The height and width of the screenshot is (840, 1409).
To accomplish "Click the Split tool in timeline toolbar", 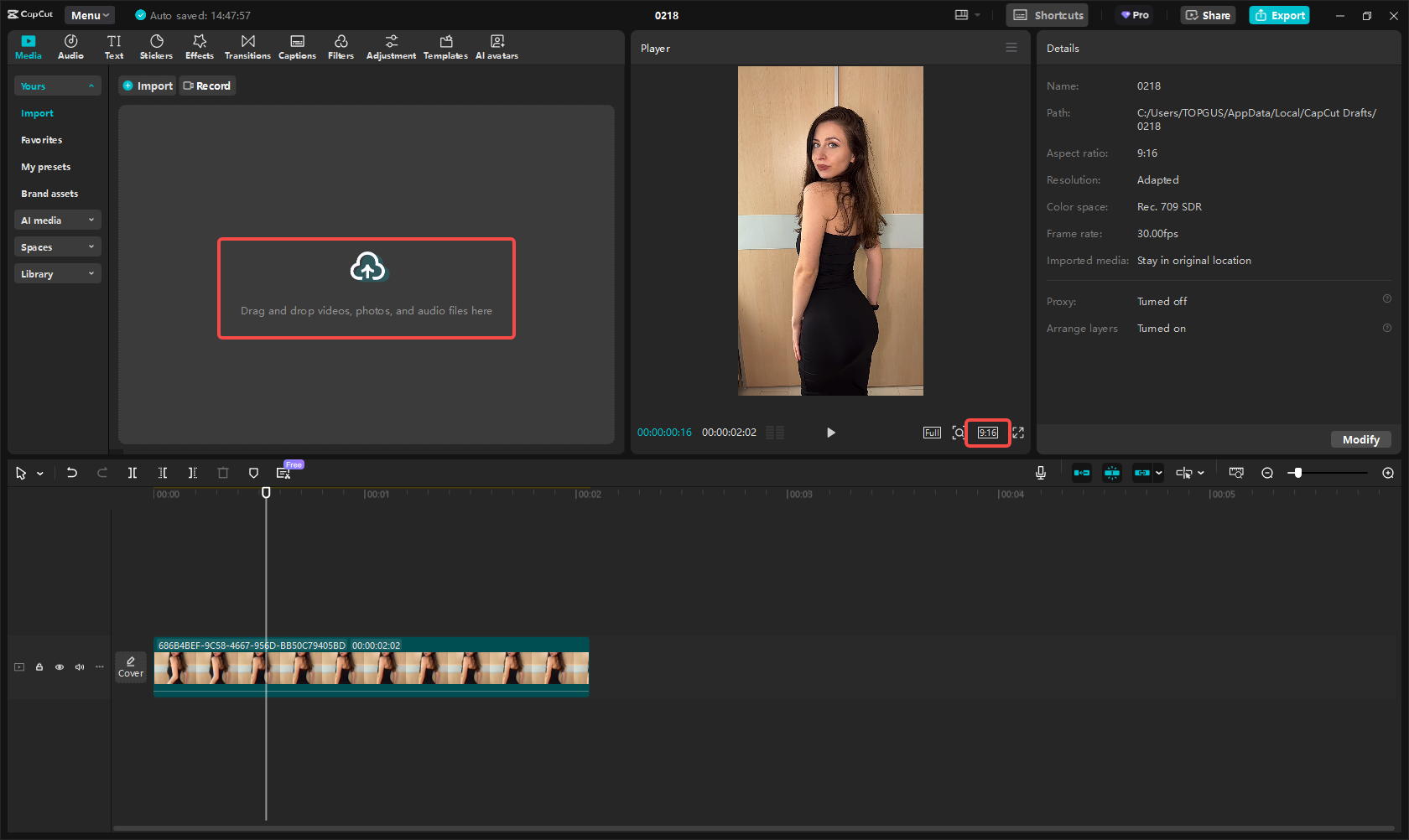I will pos(133,473).
